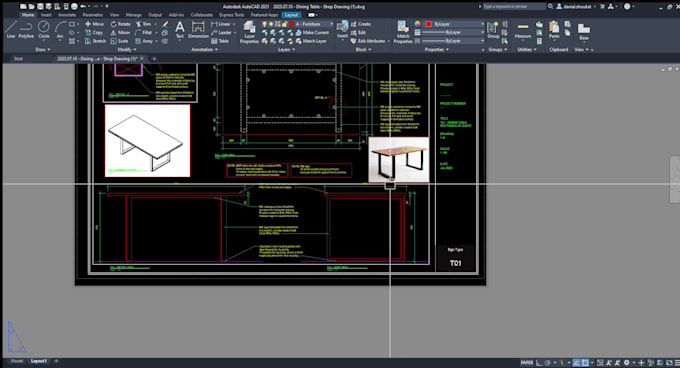Click the Fillet tool

click(144, 33)
